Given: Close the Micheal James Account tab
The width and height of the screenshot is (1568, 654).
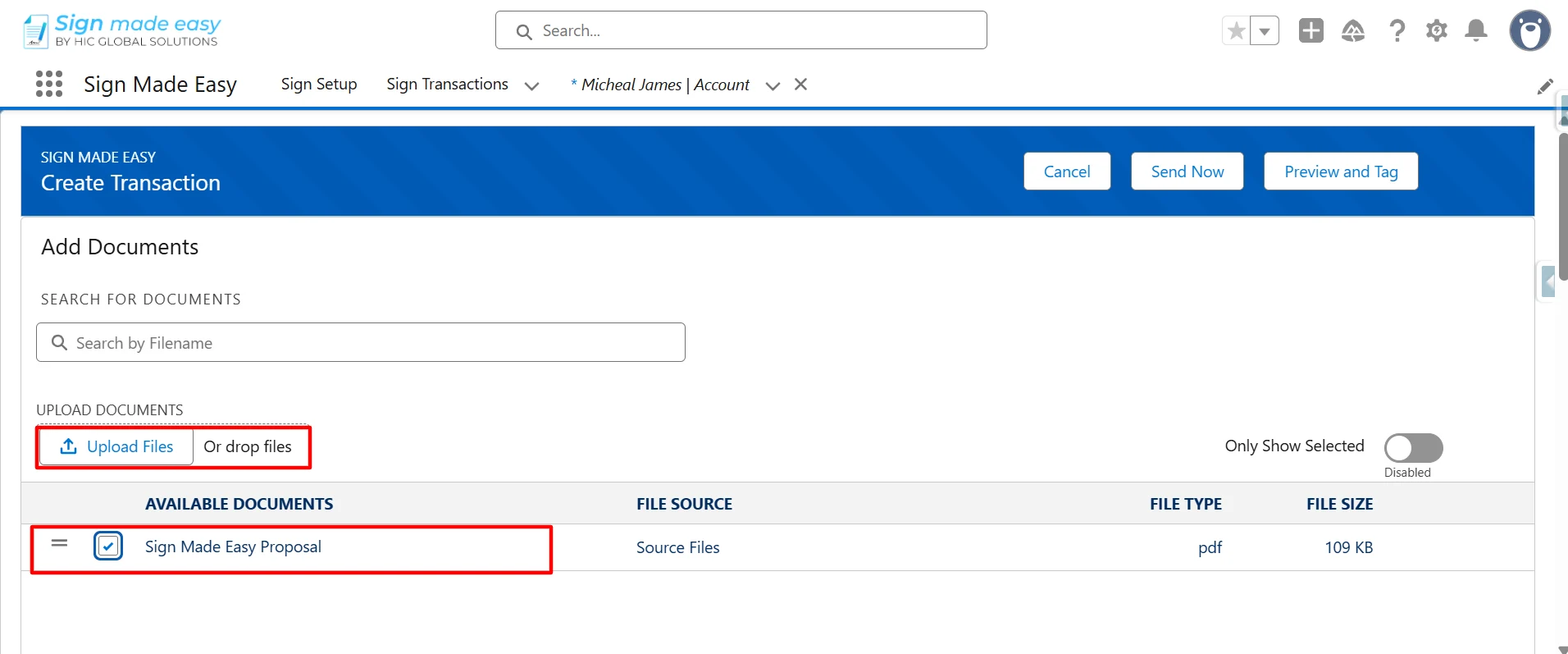Looking at the screenshot, I should tap(801, 85).
